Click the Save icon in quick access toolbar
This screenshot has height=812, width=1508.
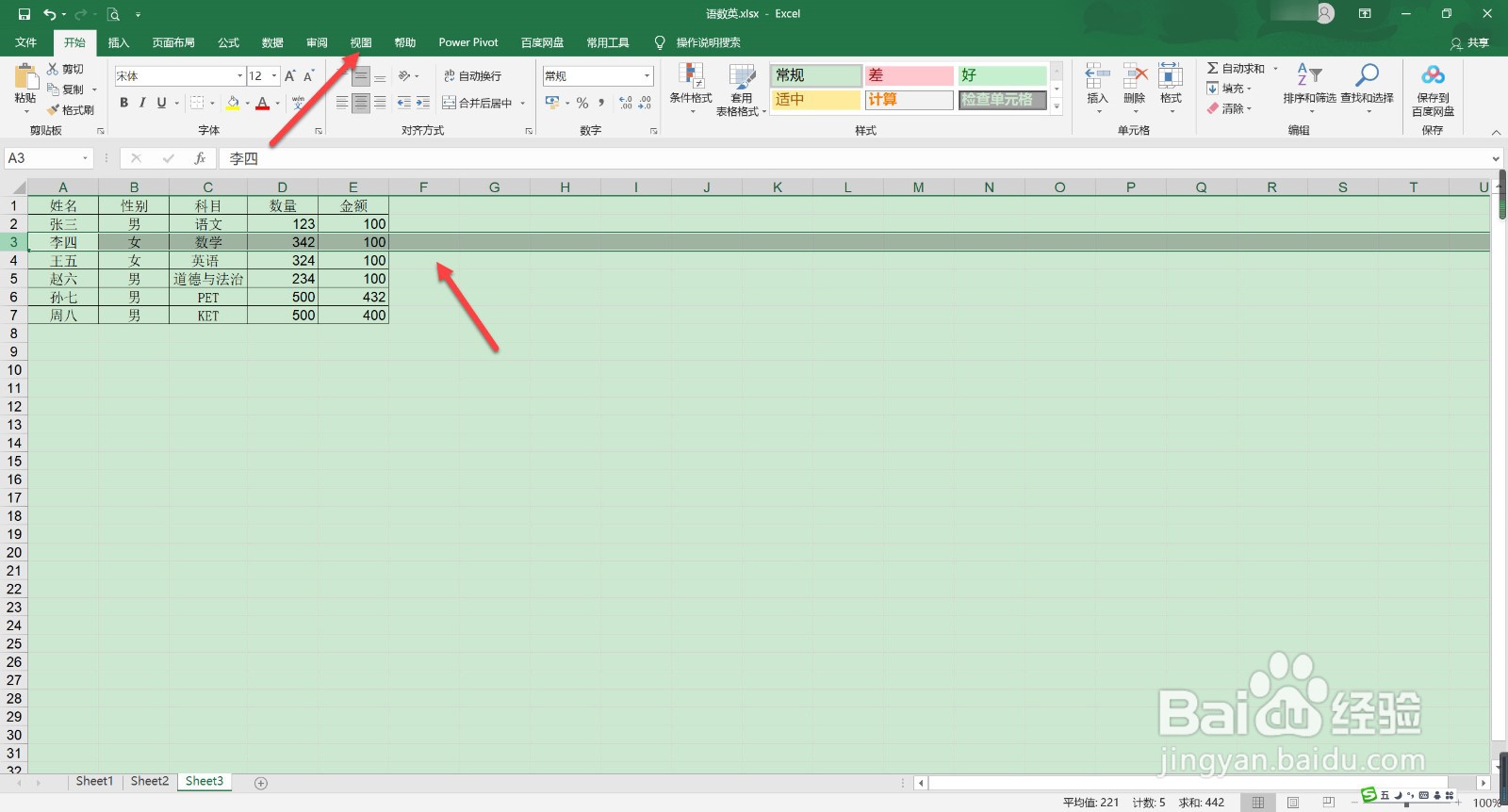pos(25,14)
